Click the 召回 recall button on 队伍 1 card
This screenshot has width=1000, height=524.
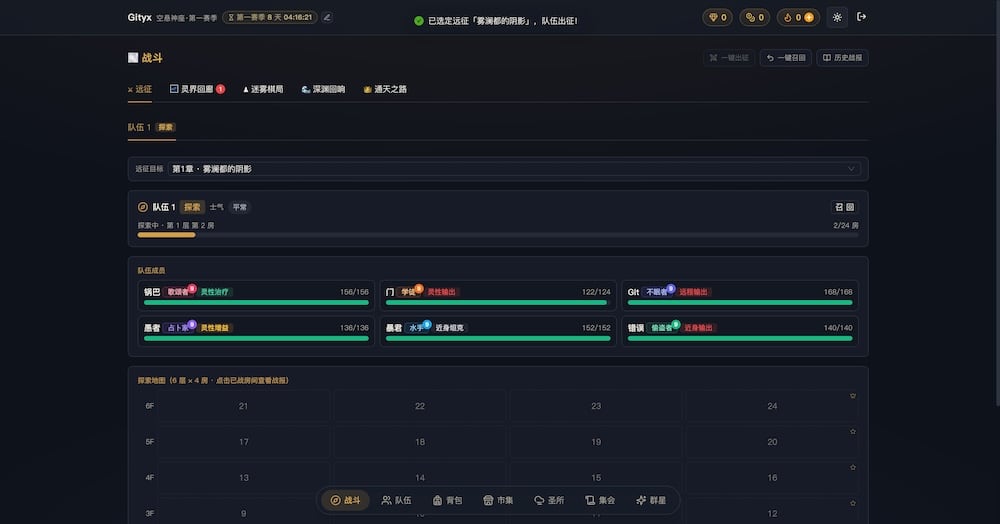pyautogui.click(x=844, y=207)
